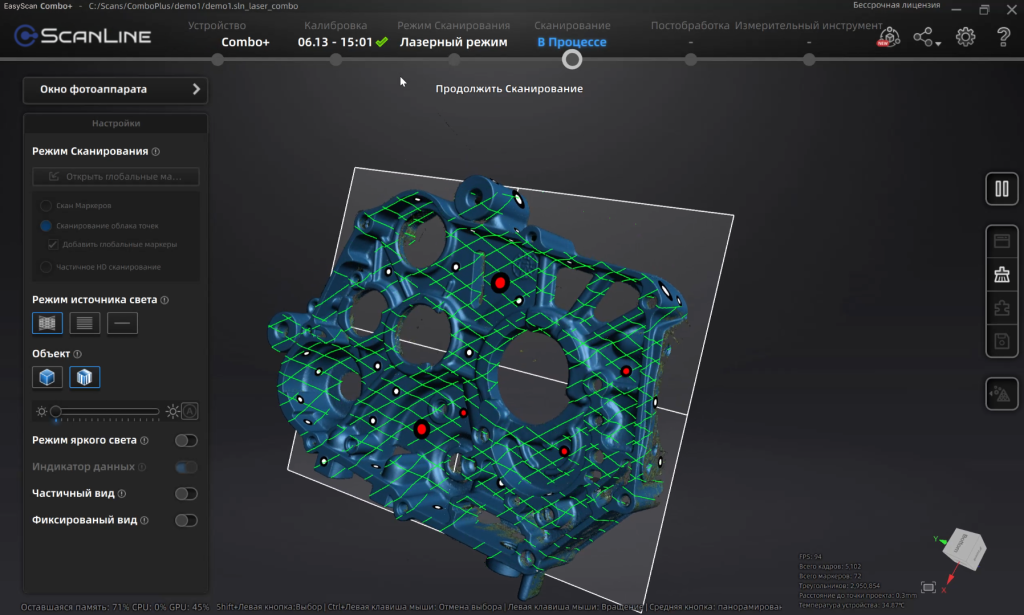Image resolution: width=1024 pixels, height=615 pixels.
Task: Choose the striped cube object type
Action: (85, 377)
